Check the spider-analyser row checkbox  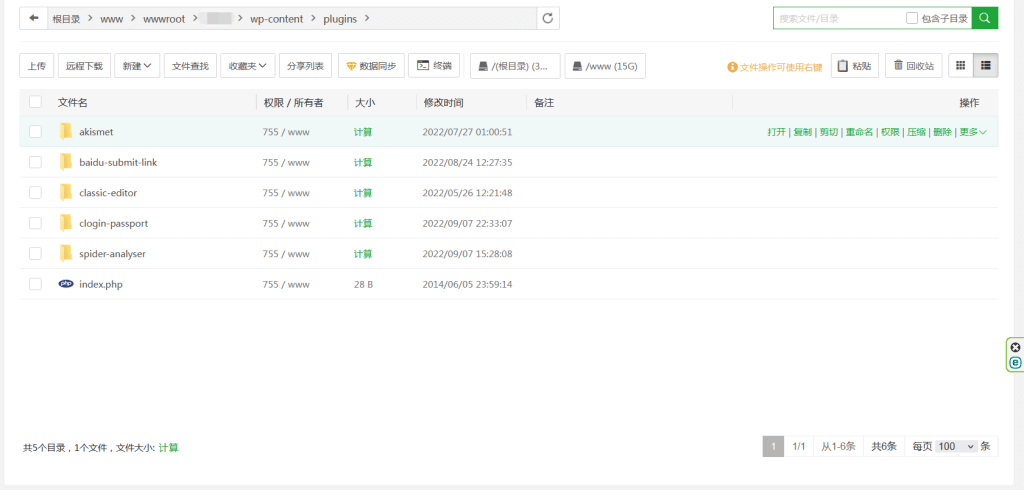pyautogui.click(x=35, y=253)
